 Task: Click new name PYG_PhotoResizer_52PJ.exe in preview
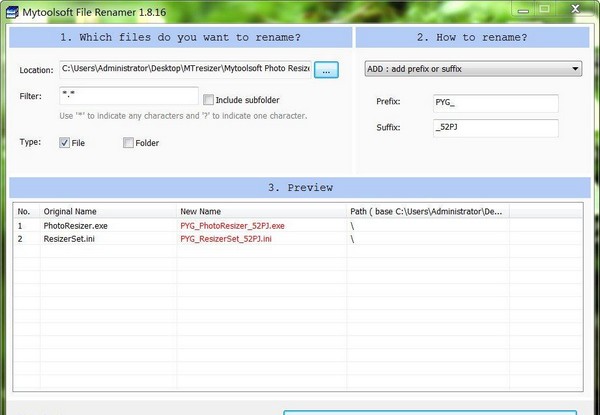(232, 226)
